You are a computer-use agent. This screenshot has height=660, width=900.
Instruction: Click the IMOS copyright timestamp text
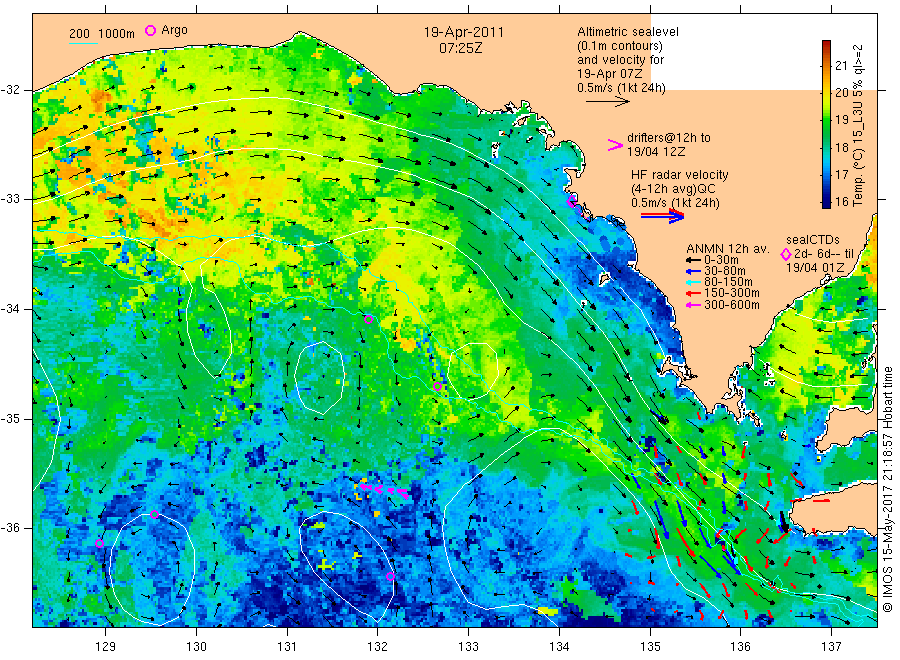coord(887,490)
